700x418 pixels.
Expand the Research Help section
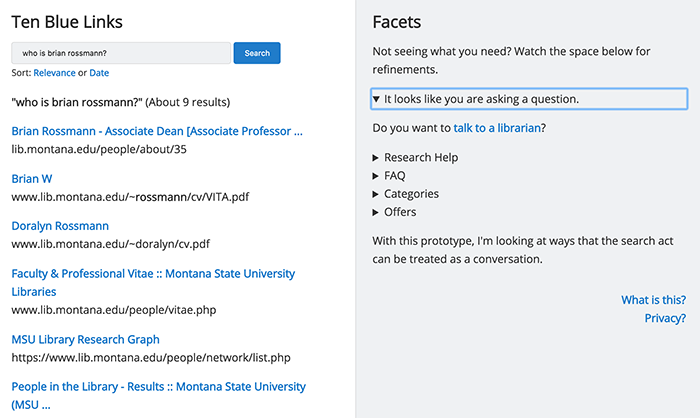point(420,158)
